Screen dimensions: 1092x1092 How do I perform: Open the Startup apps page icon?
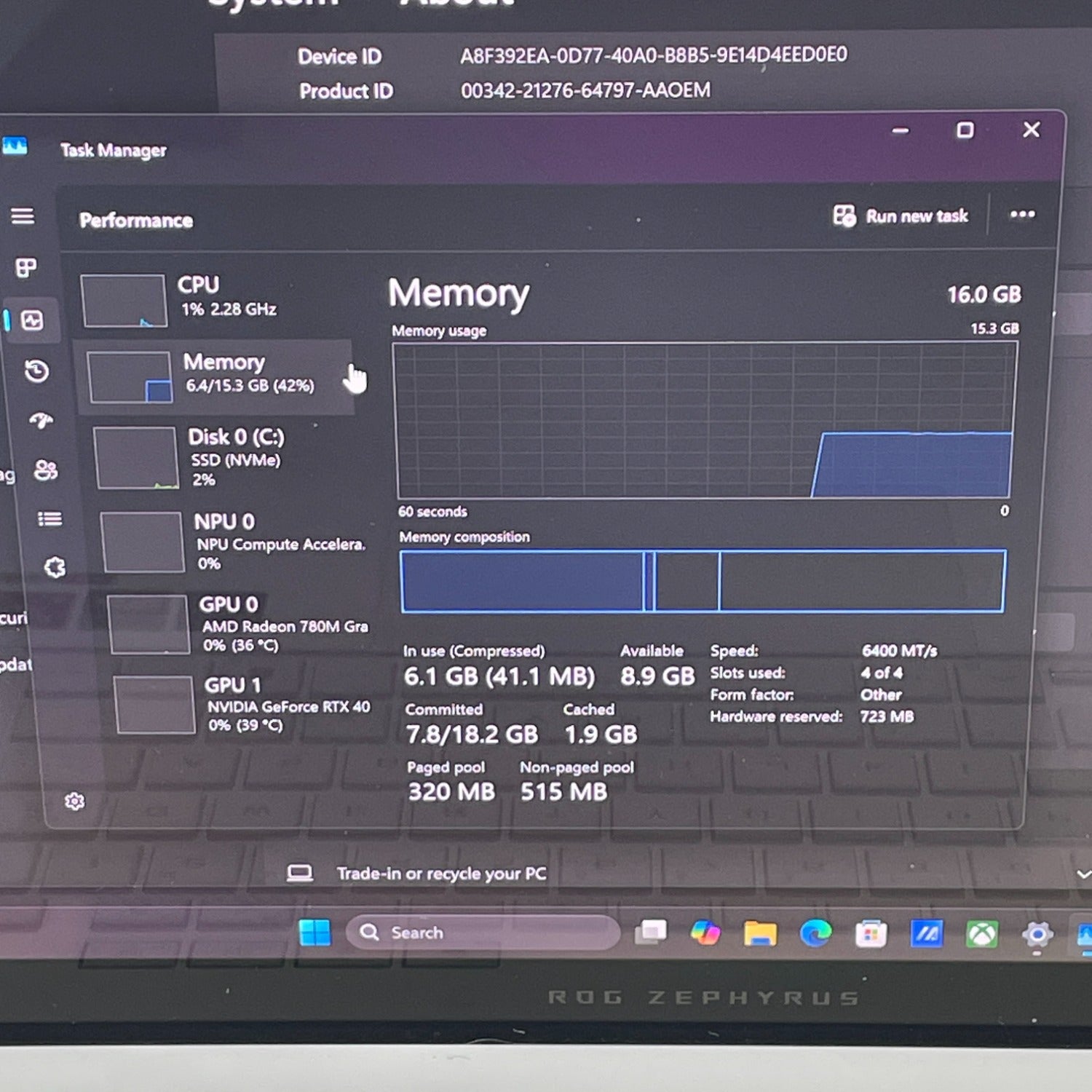[41, 420]
